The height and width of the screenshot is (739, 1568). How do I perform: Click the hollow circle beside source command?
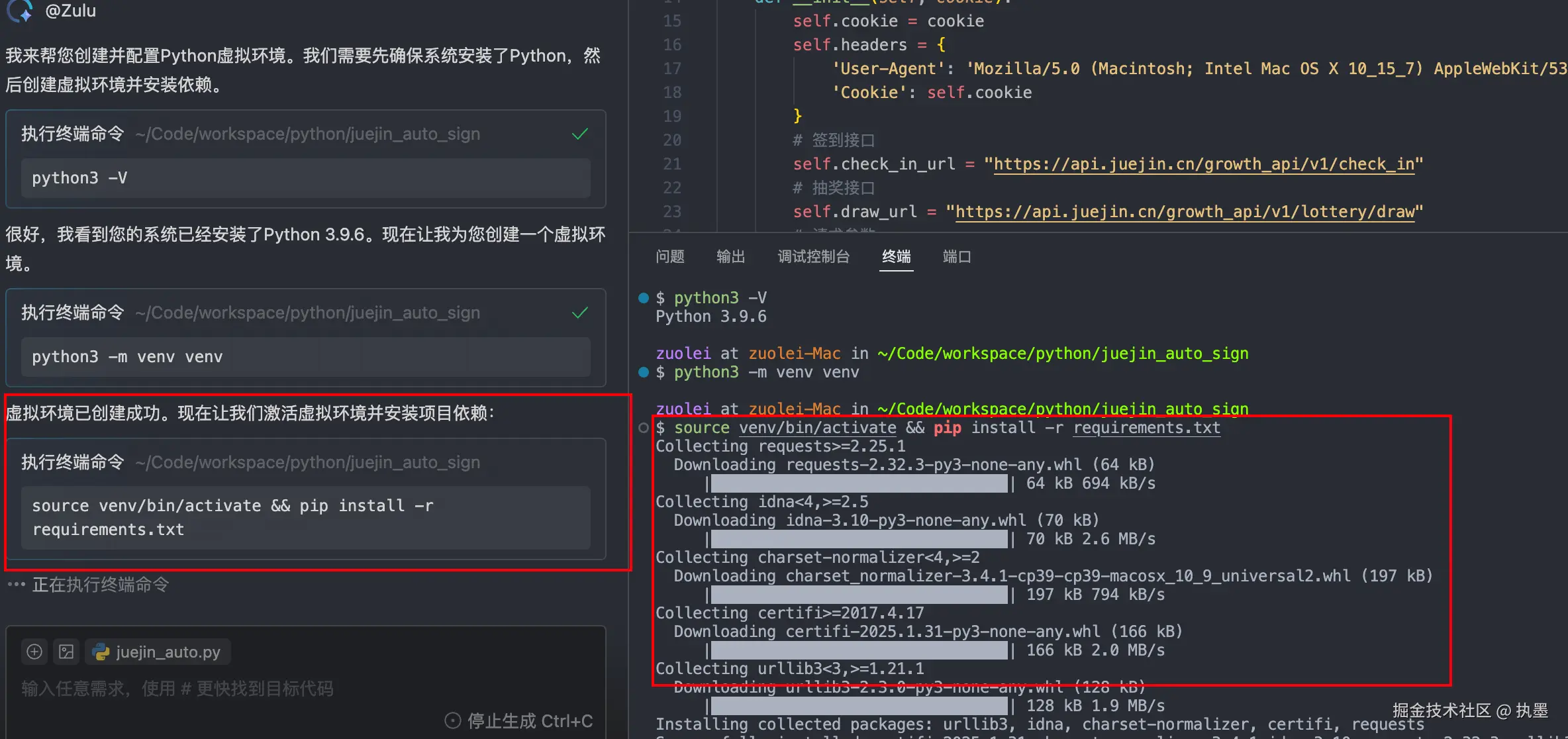point(643,428)
